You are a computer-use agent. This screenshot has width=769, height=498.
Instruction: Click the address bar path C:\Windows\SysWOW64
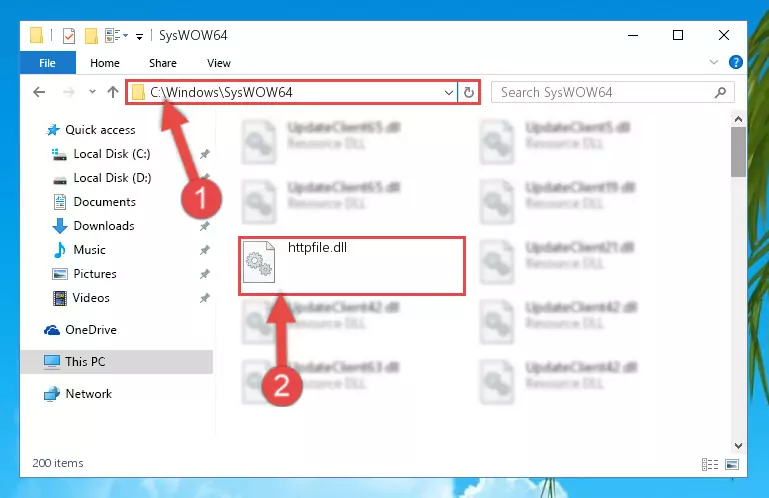click(x=221, y=92)
